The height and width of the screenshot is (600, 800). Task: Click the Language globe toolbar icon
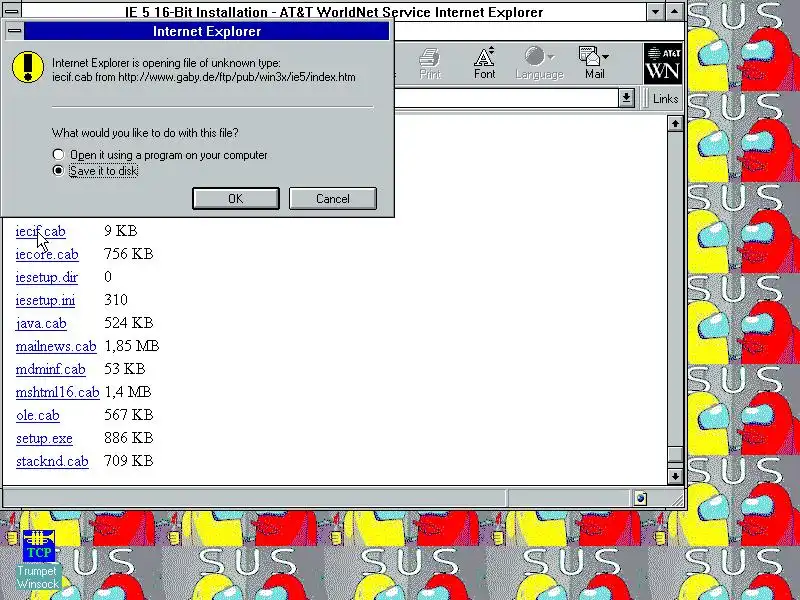[x=539, y=63]
